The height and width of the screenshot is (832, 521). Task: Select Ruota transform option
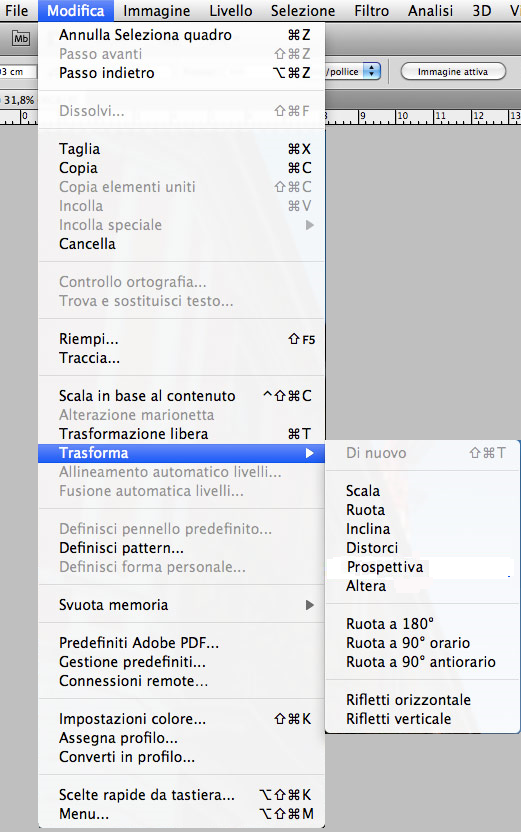pos(422,510)
